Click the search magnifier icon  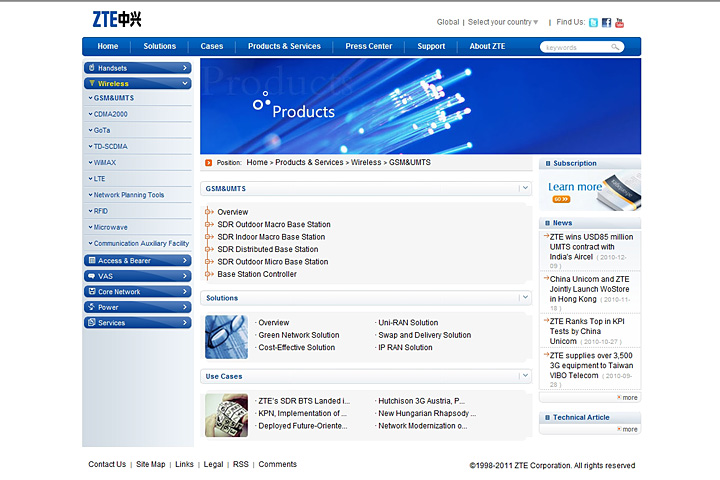tap(616, 47)
